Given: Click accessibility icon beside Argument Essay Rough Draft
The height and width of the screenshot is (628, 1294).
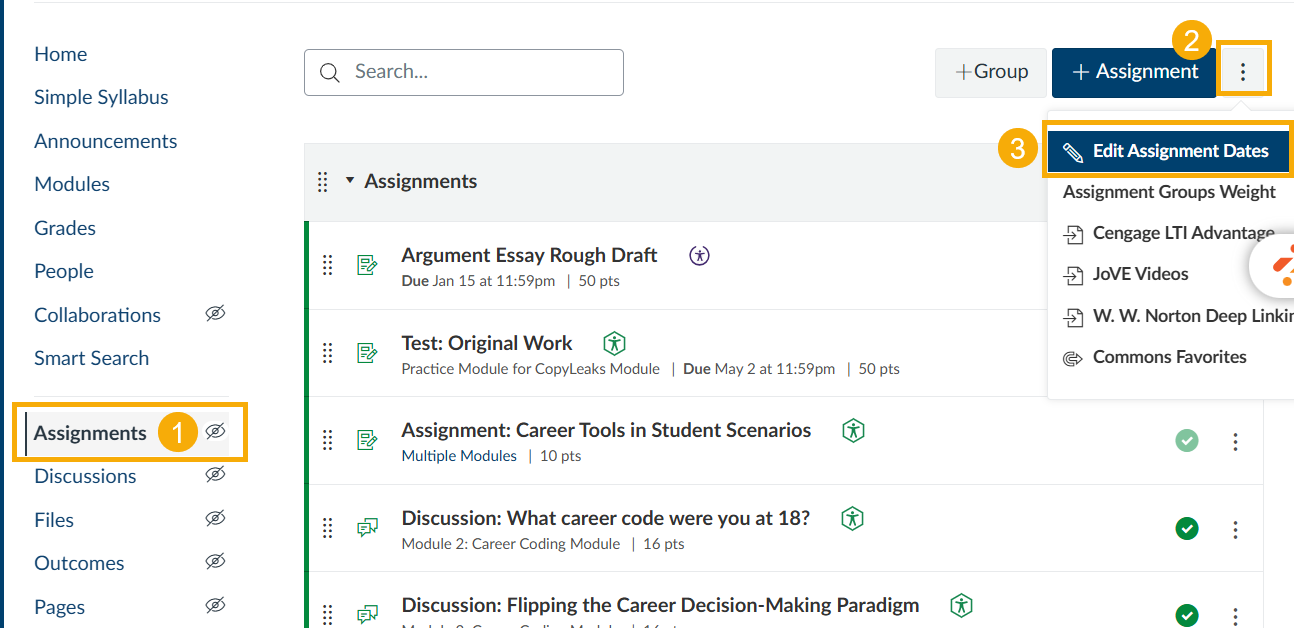Looking at the screenshot, I should [x=700, y=255].
